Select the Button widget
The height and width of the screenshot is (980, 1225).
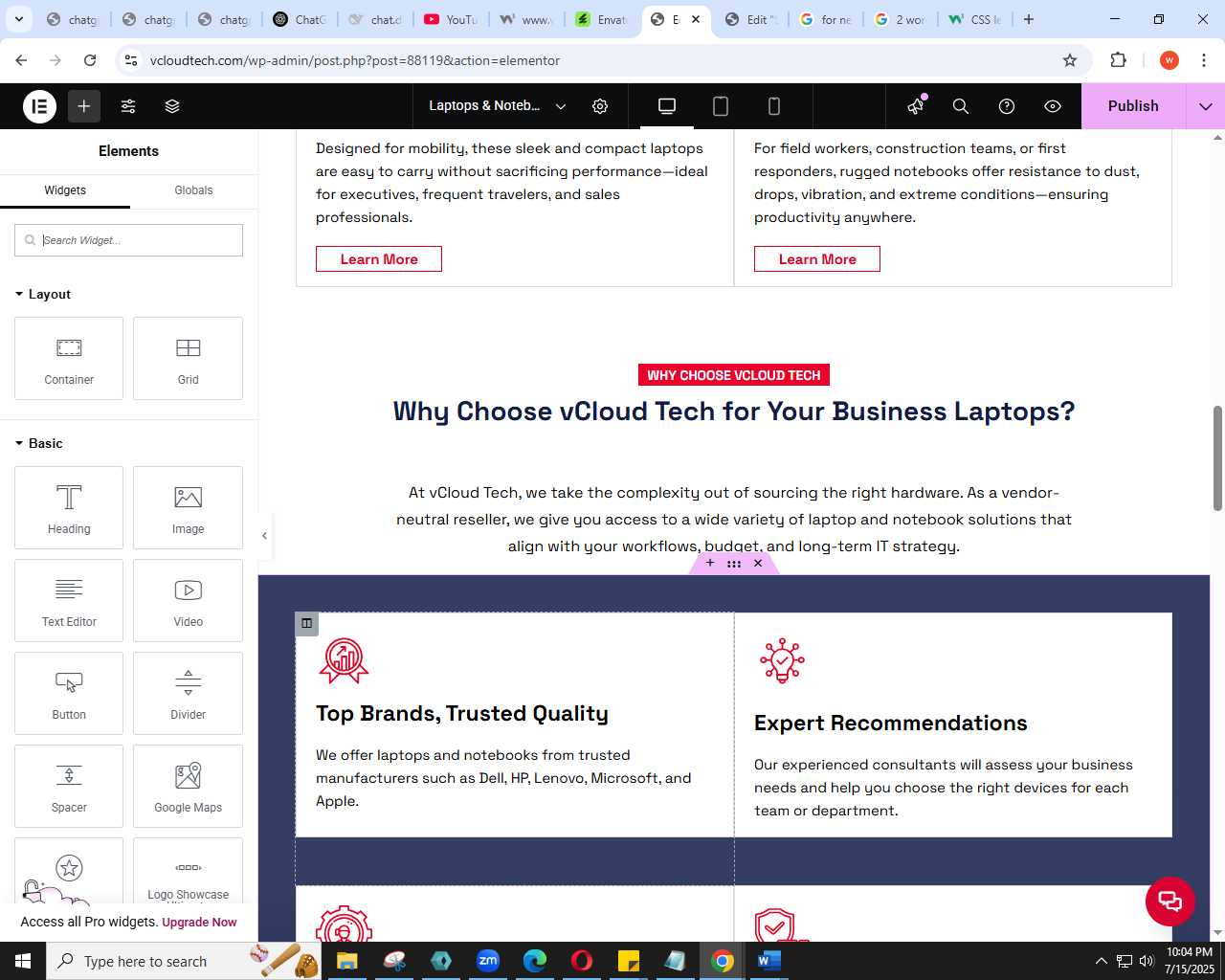[x=69, y=693]
